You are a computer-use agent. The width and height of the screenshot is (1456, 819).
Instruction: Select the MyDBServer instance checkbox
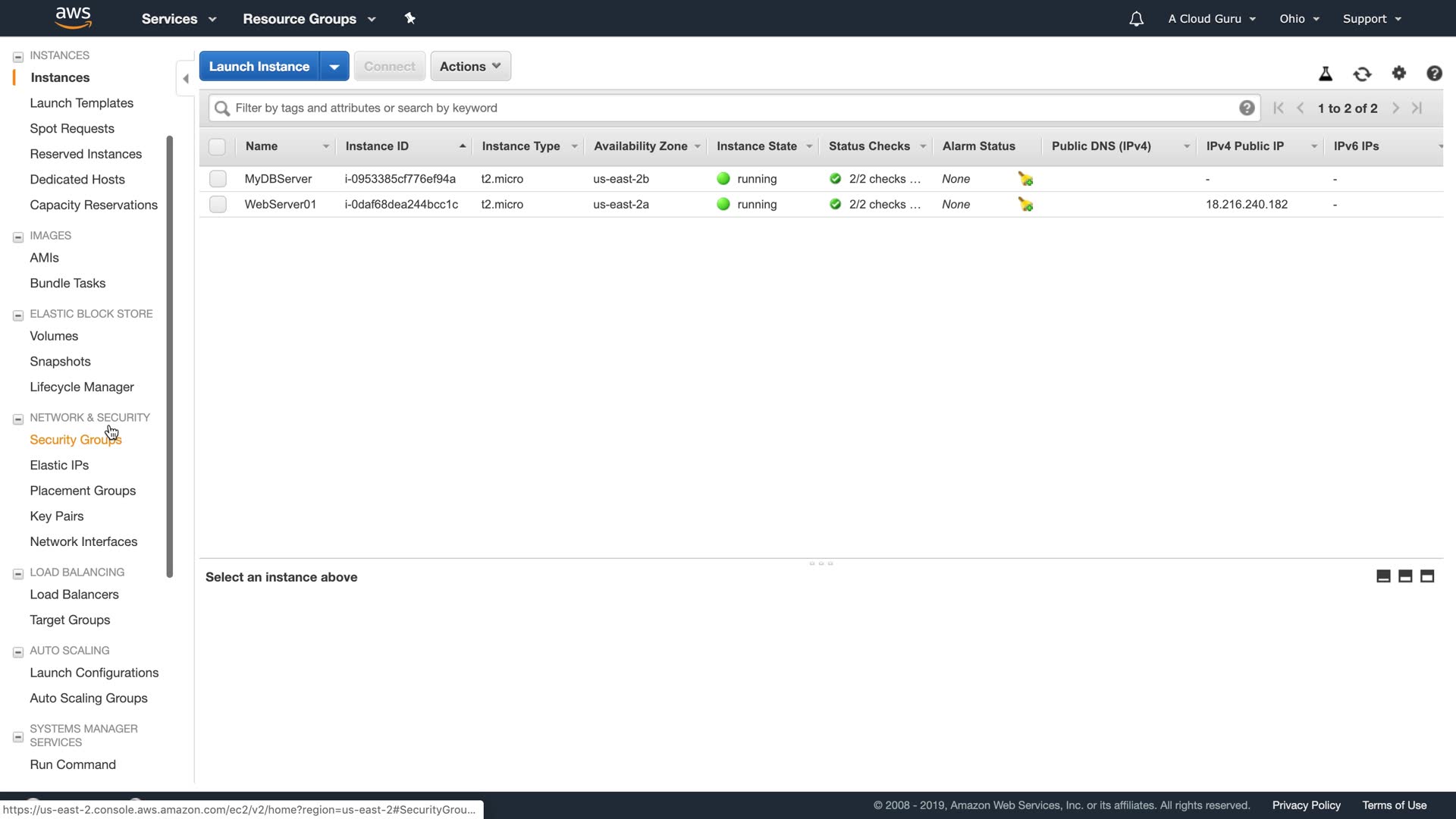[x=218, y=179]
